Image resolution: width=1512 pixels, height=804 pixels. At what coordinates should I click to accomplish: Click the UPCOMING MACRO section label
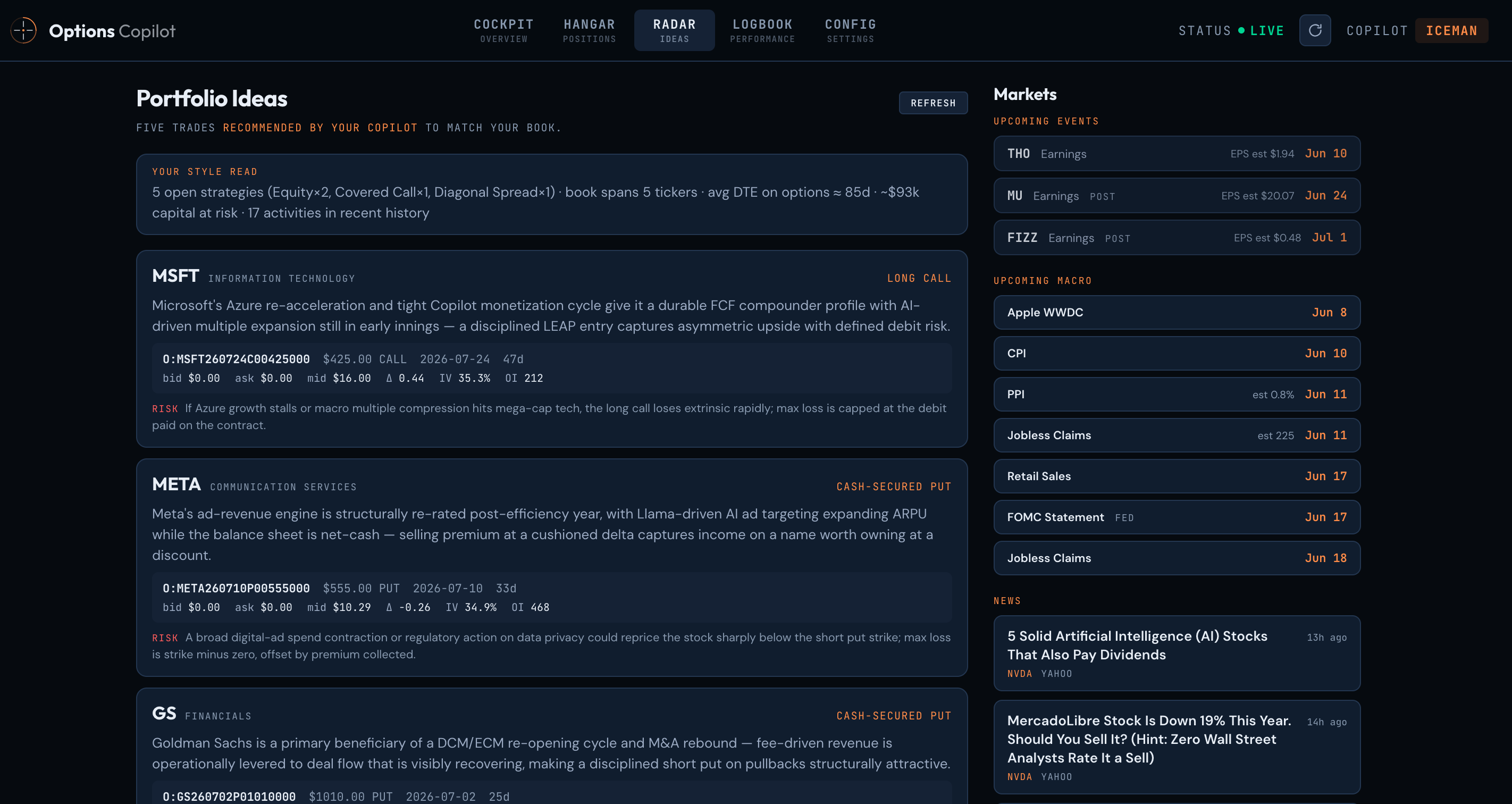tap(1043, 281)
